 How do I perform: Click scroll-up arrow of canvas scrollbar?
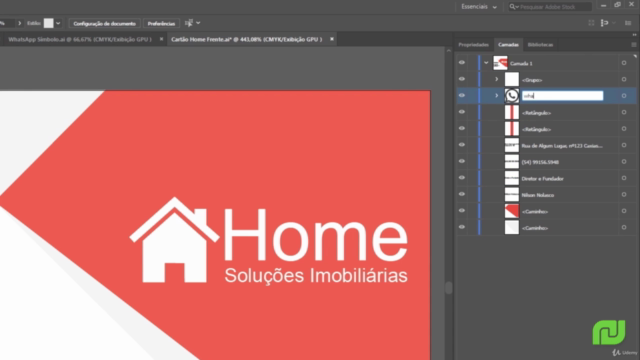pyautogui.click(x=449, y=51)
